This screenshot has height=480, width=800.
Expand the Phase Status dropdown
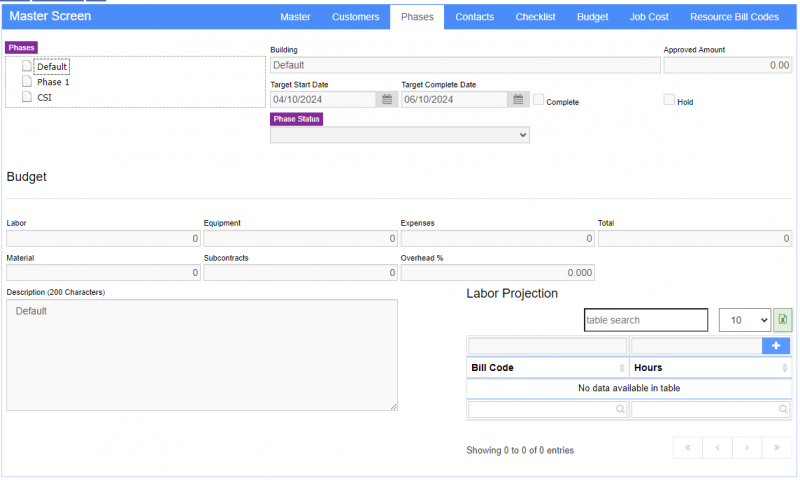point(399,135)
